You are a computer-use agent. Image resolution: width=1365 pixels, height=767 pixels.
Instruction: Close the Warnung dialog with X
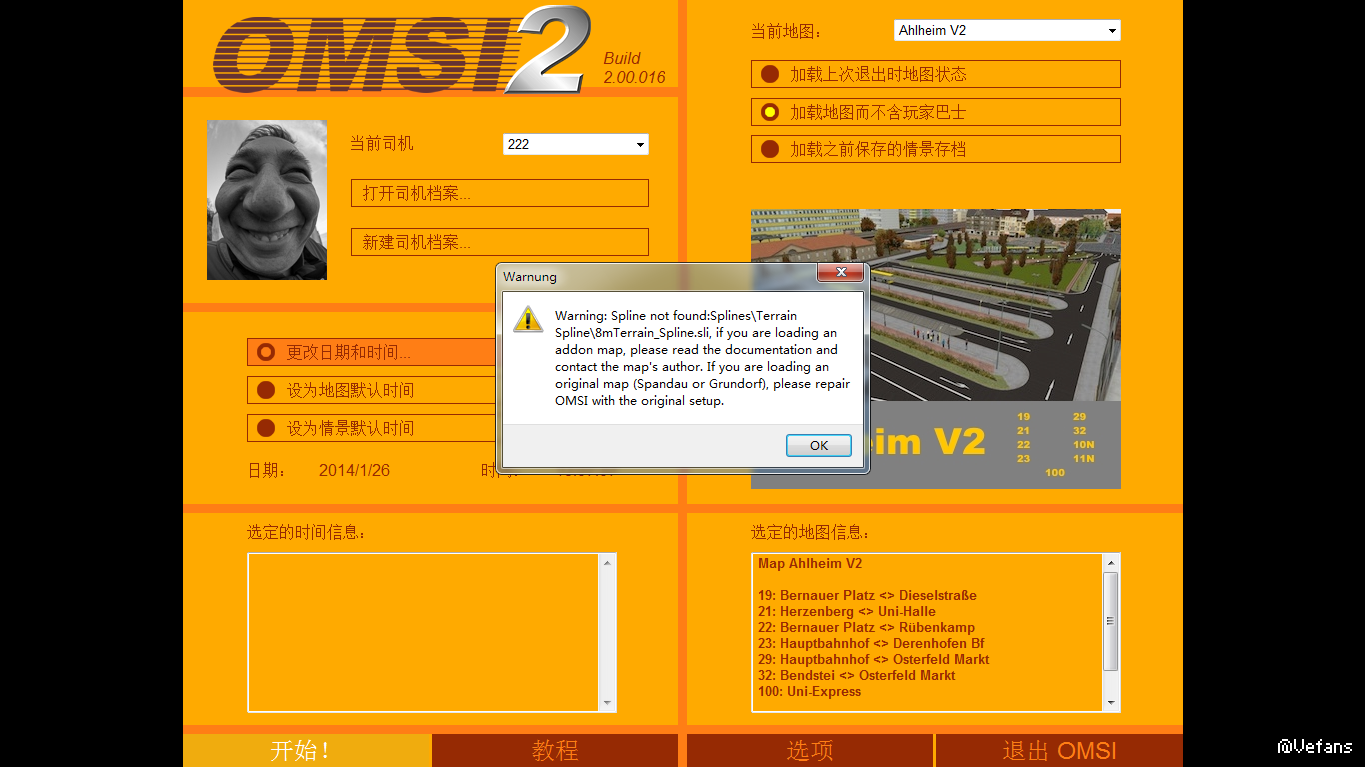[x=840, y=272]
